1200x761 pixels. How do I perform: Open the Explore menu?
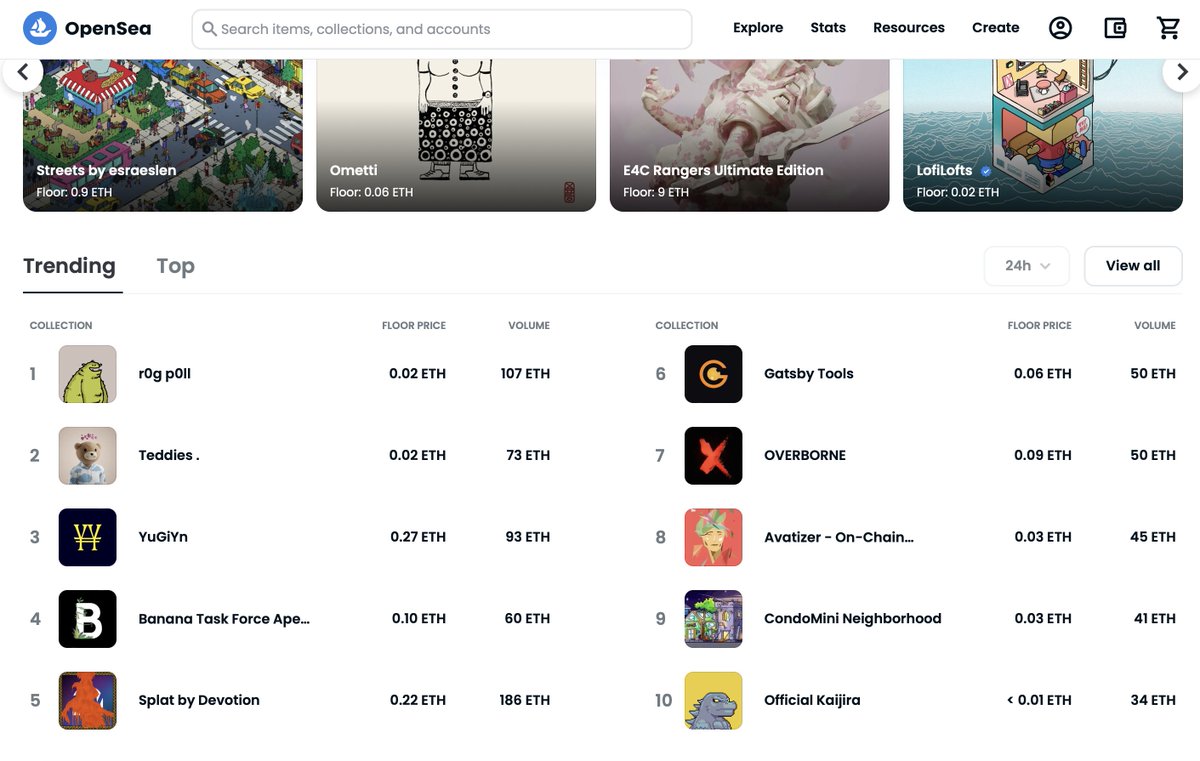coord(758,28)
